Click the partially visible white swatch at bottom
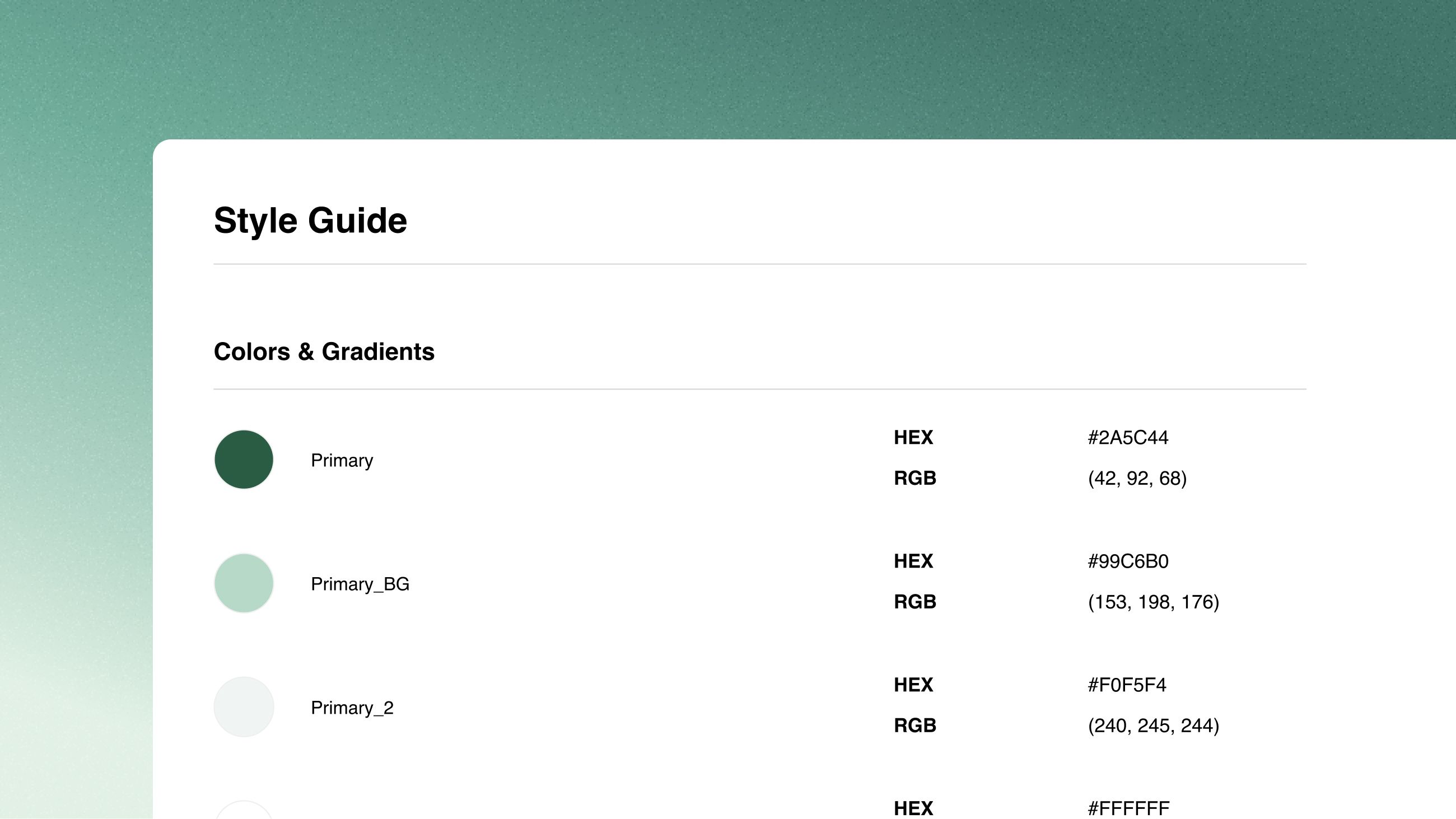This screenshot has width=1456, height=819. coord(244,812)
